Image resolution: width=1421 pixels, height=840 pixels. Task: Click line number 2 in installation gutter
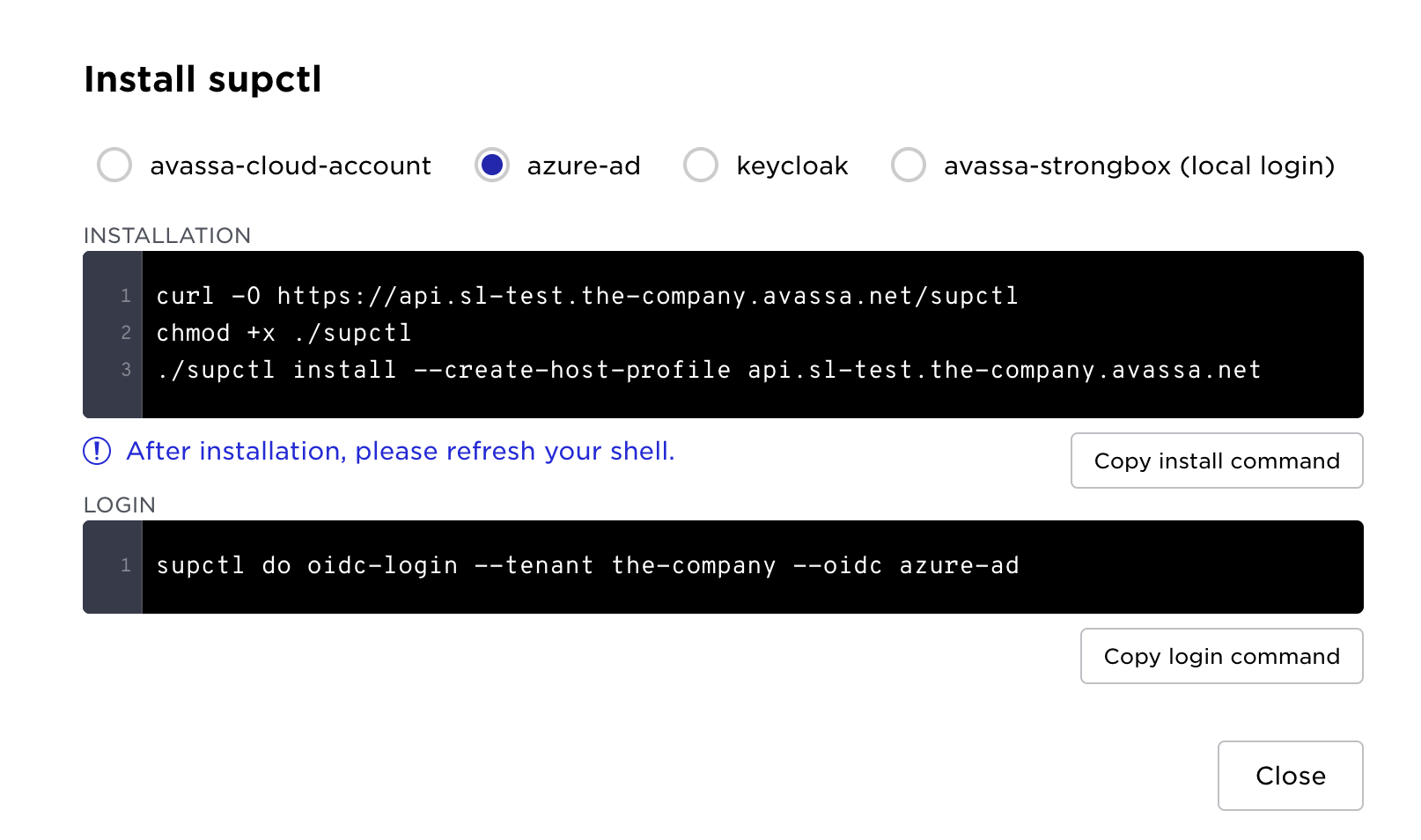tap(126, 333)
